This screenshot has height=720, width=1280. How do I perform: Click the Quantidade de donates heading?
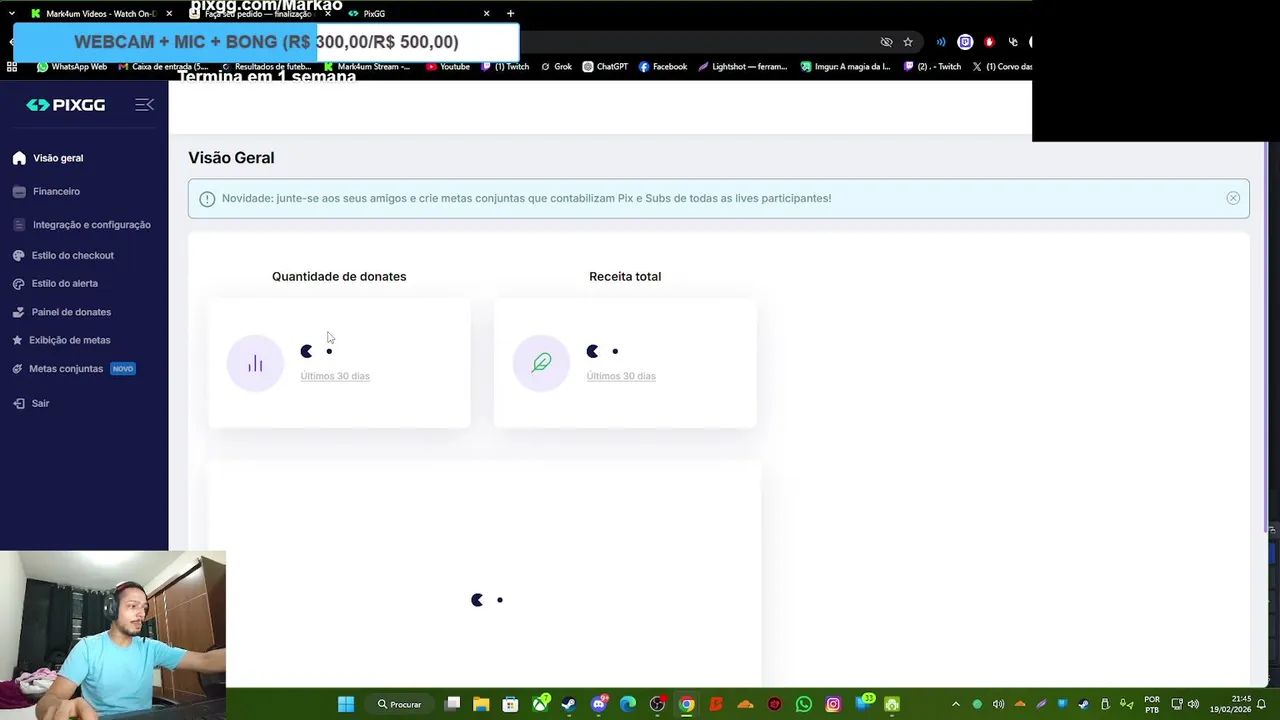(339, 277)
